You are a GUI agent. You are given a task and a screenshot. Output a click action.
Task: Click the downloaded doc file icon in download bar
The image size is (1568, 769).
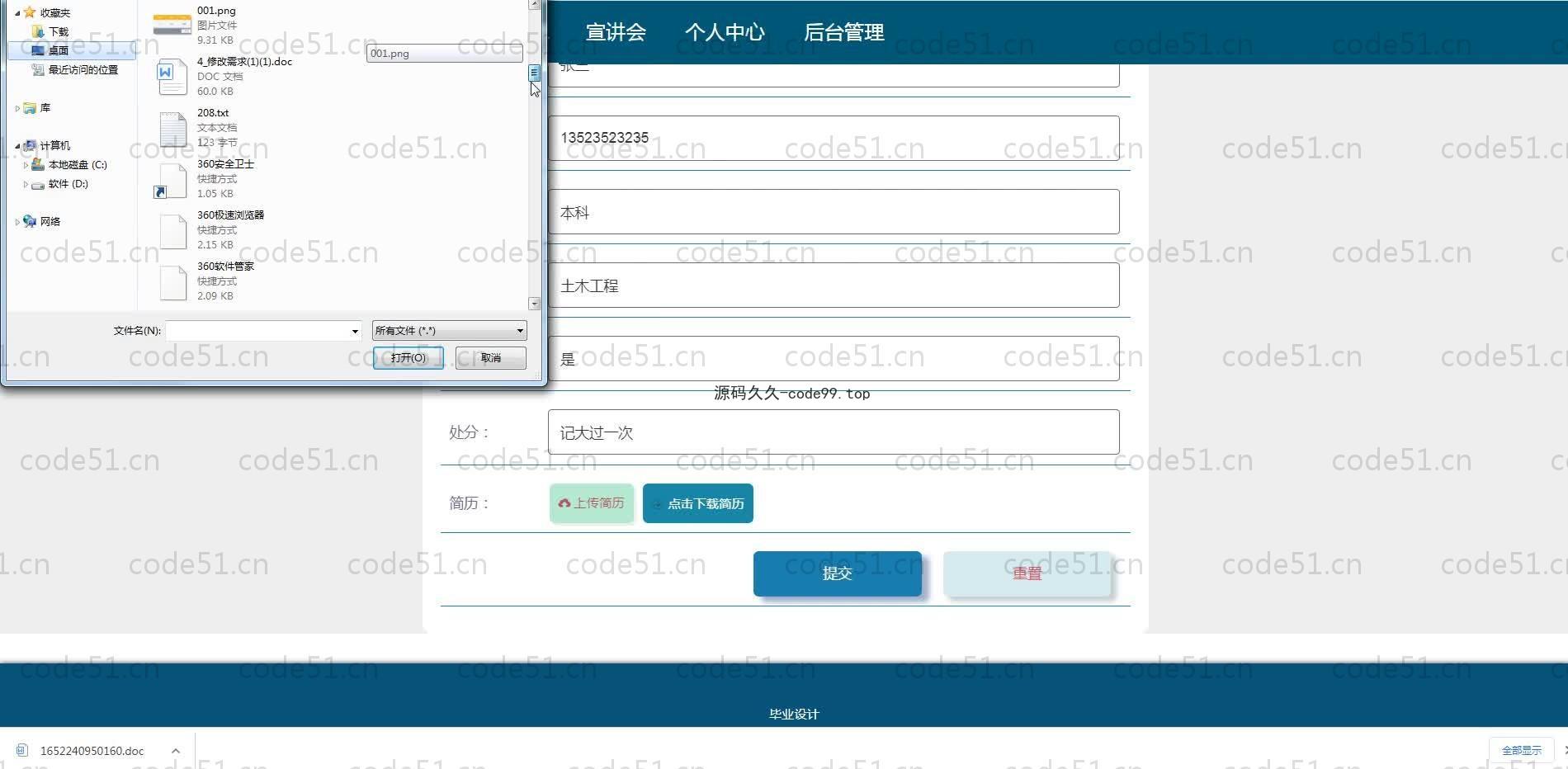pyautogui.click(x=22, y=750)
